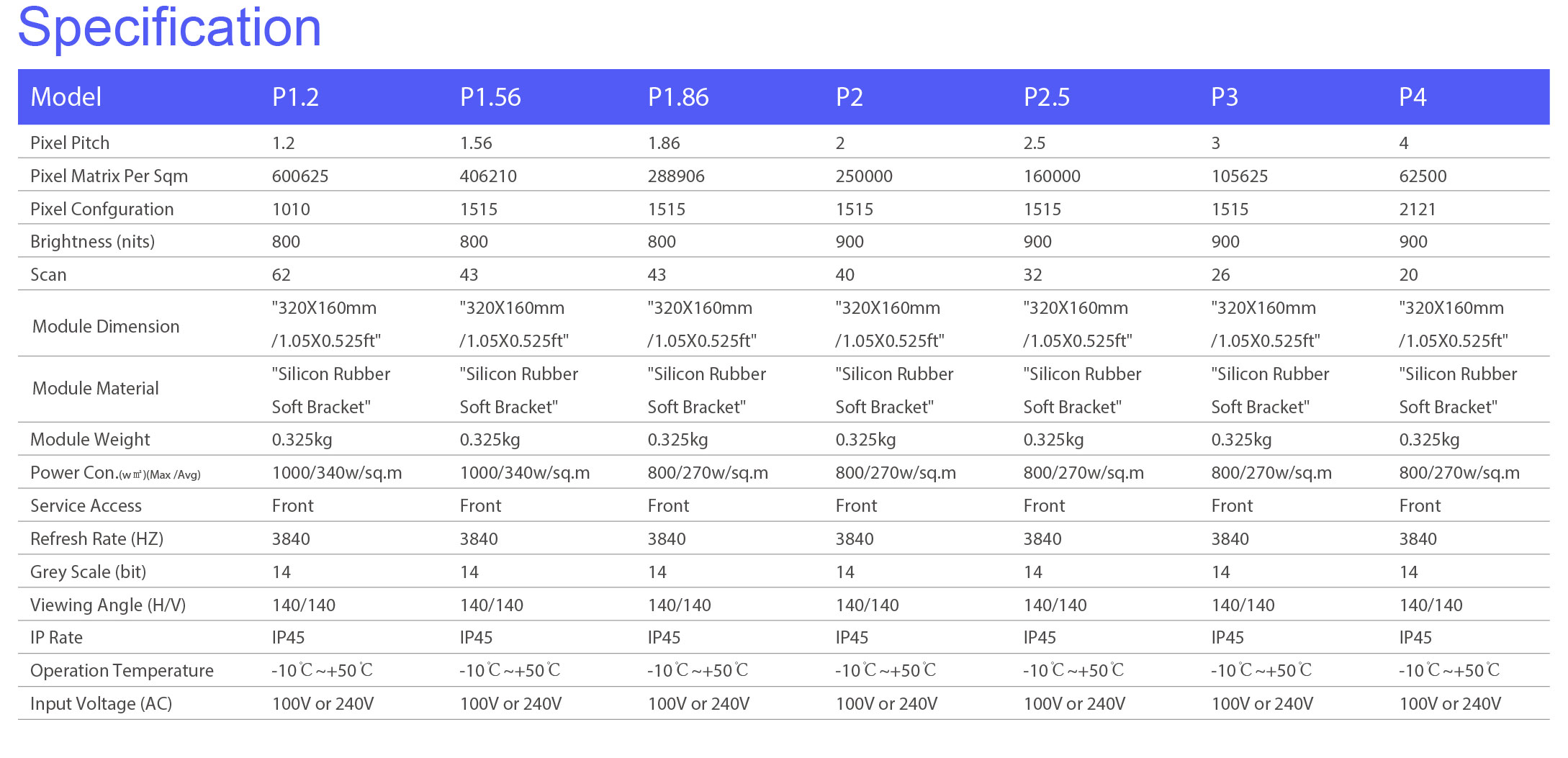Click the Brightness (nits) row label
The height and width of the screenshot is (758, 1568).
tap(92, 241)
